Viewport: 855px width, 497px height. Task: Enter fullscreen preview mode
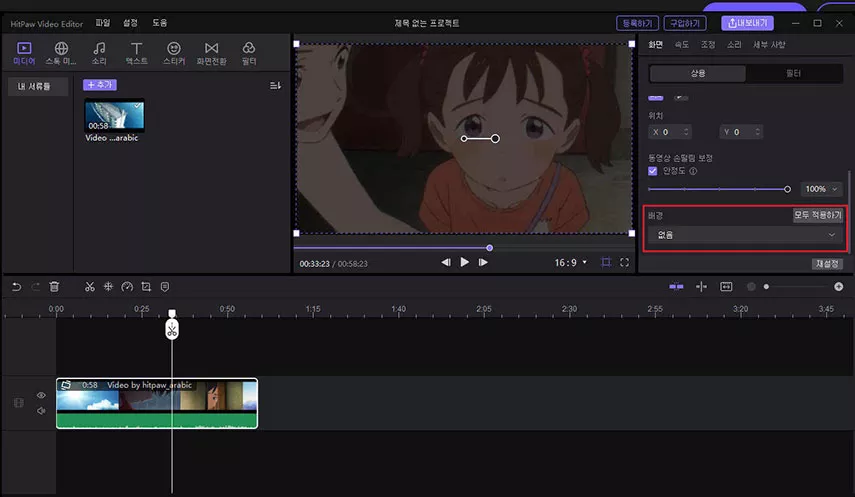624,262
